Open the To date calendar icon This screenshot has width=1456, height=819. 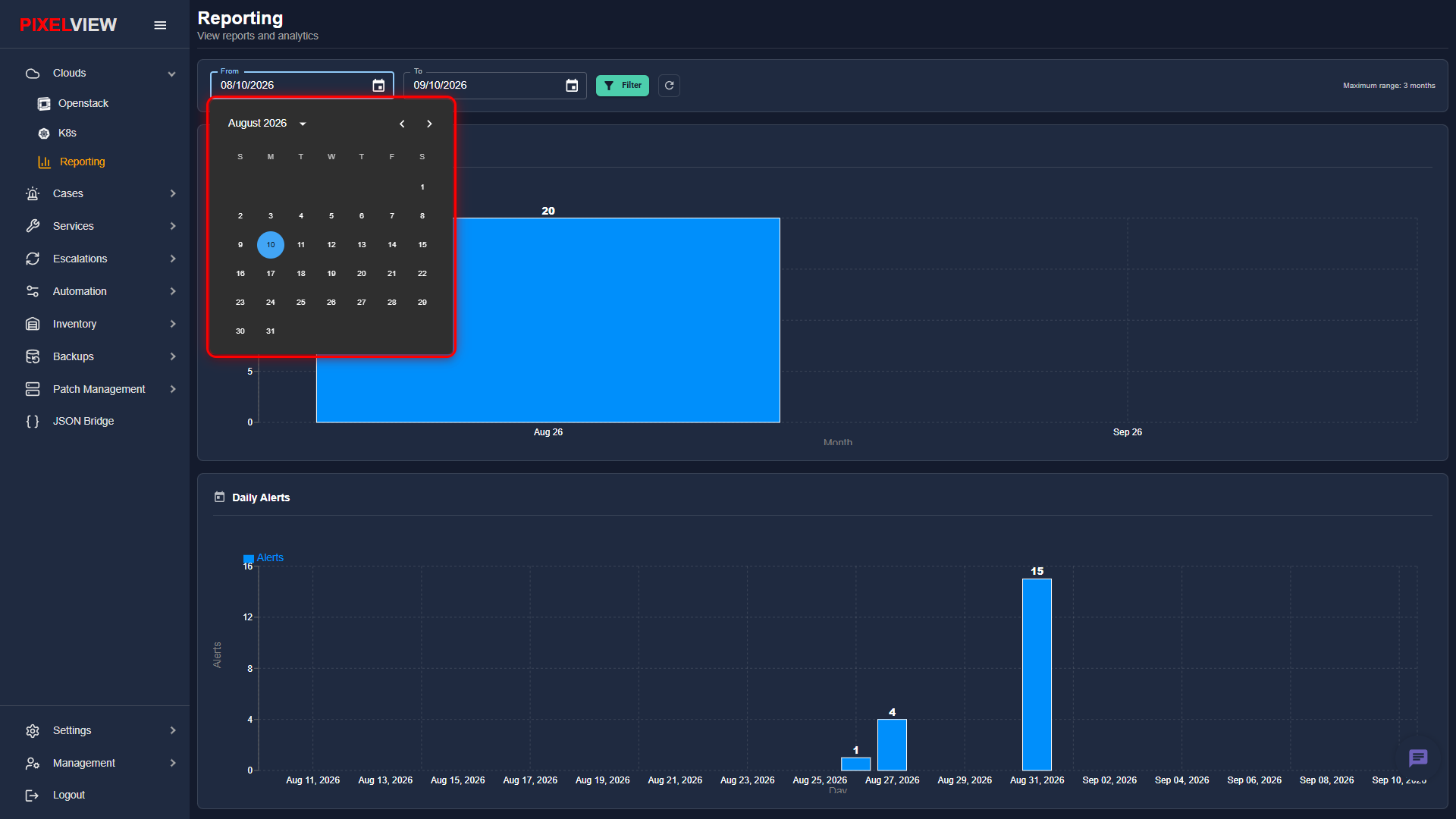point(572,86)
